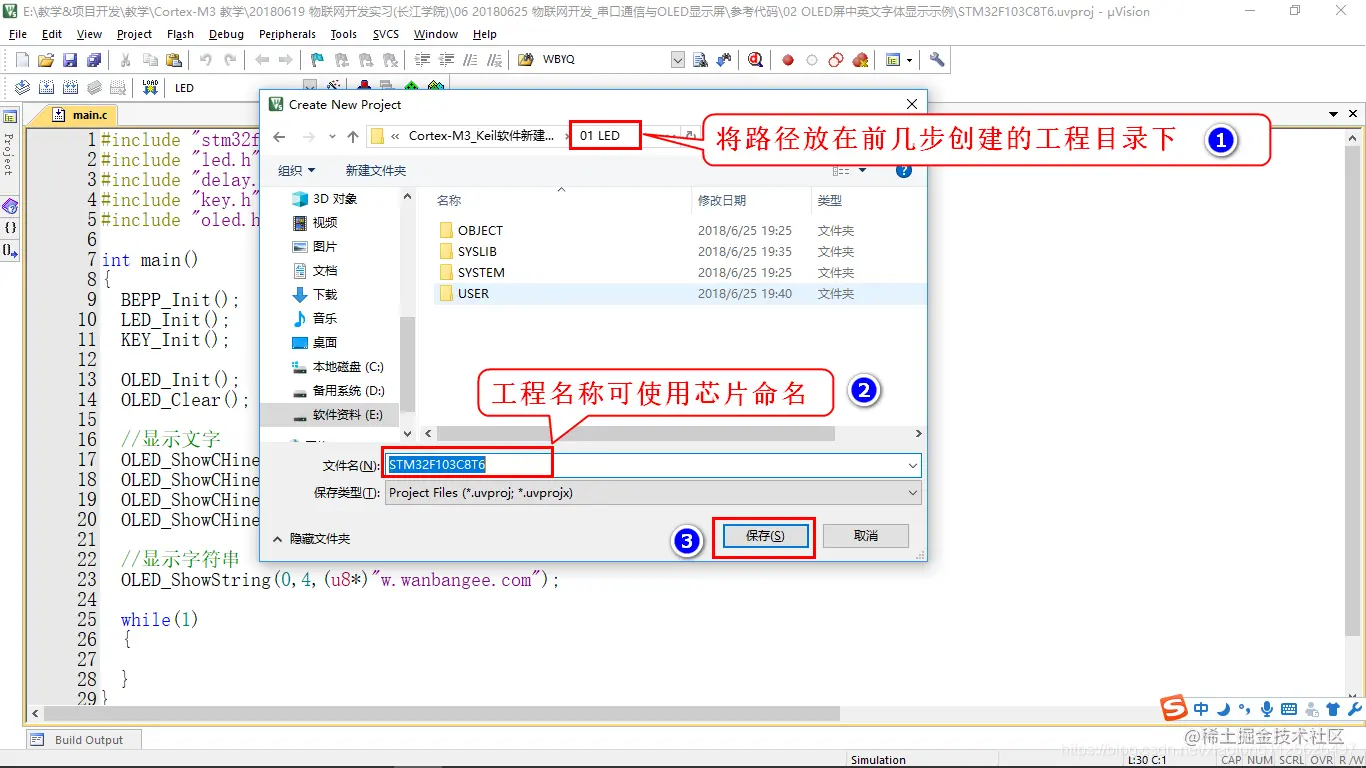Click the Save All toolbar icon
Screen dimensions: 1366x768
coord(94,60)
